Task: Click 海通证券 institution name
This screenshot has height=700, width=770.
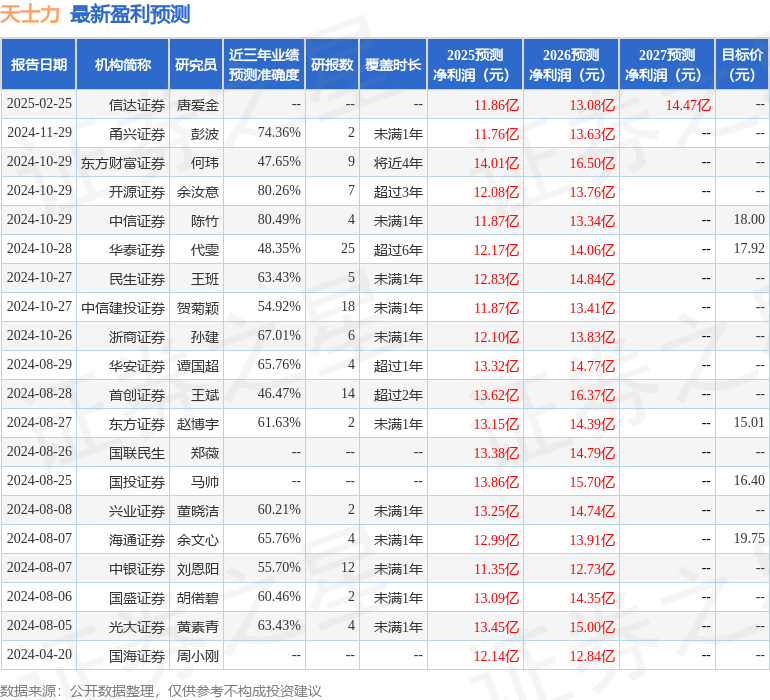Action: (137, 539)
